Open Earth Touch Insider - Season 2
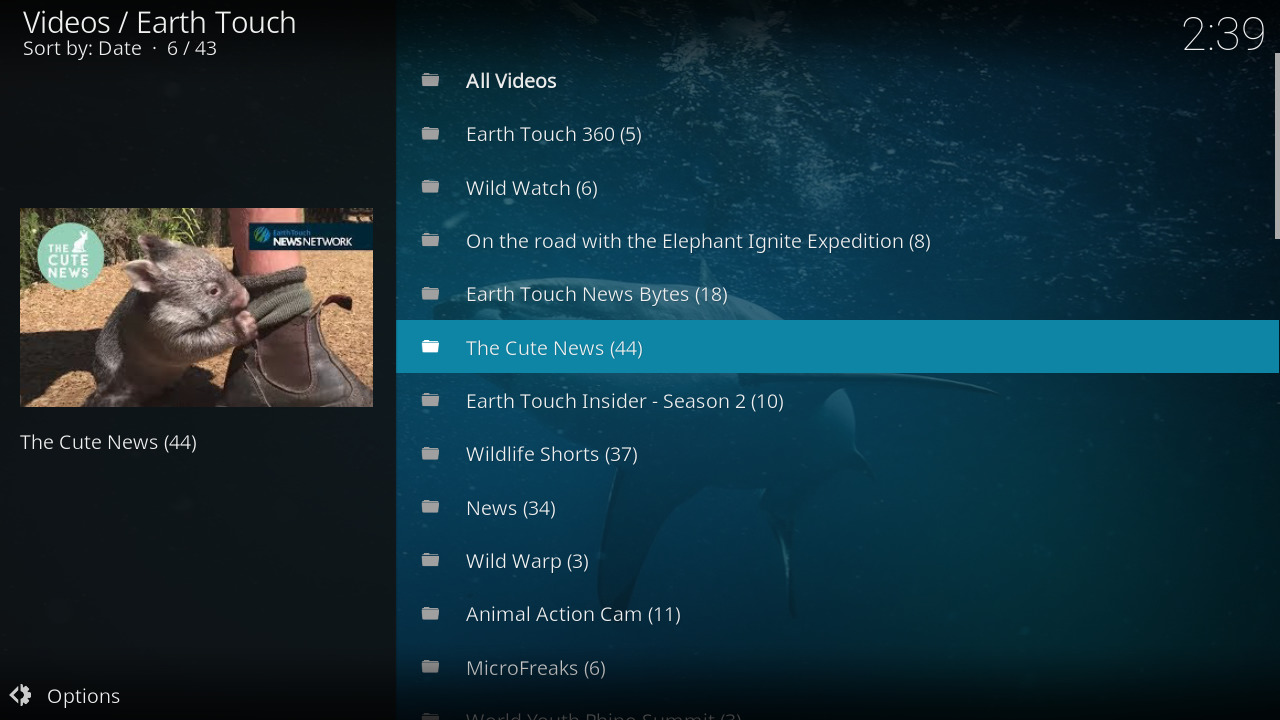Viewport: 1280px width, 720px height. pyautogui.click(x=624, y=401)
